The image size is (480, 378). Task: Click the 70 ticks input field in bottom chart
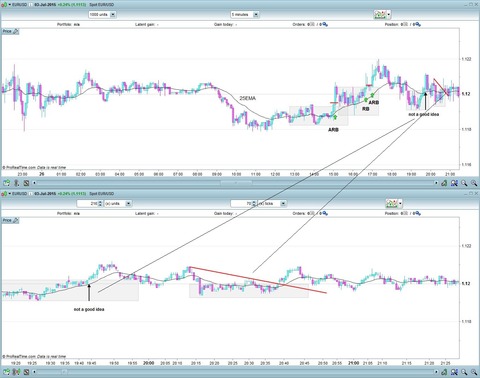point(241,203)
